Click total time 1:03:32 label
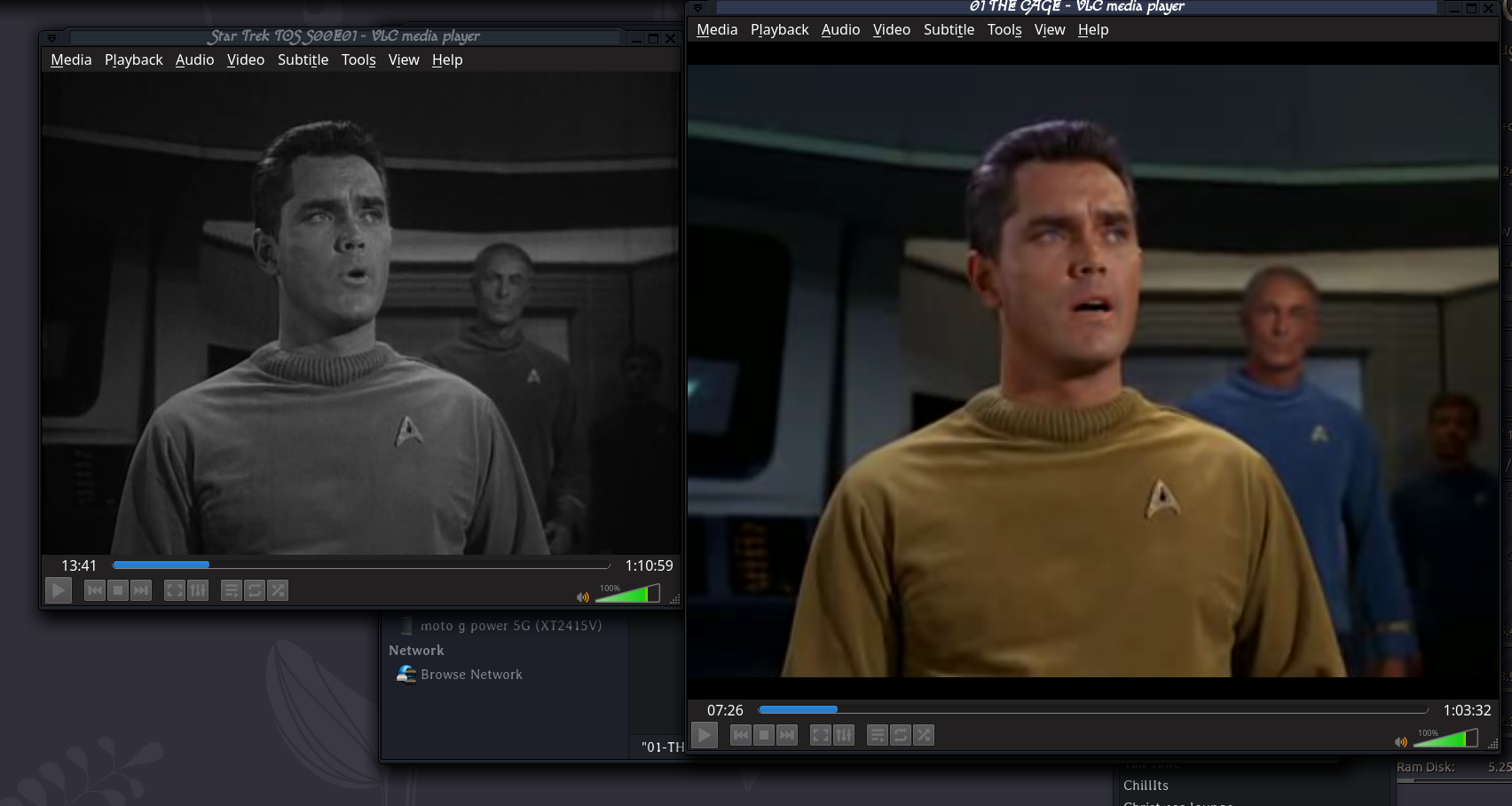 point(1467,710)
